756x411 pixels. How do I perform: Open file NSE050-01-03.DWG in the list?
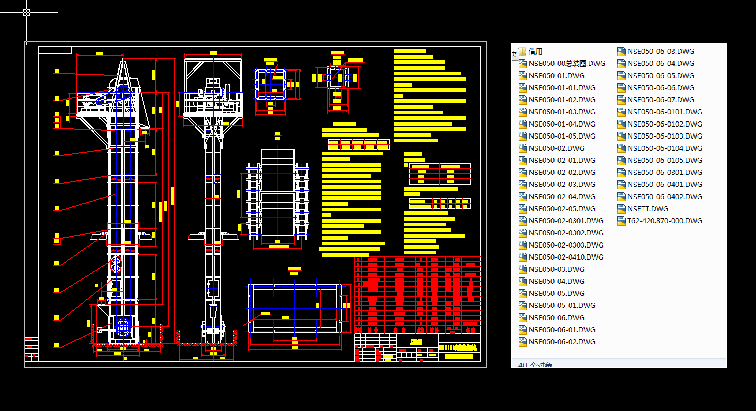point(560,112)
